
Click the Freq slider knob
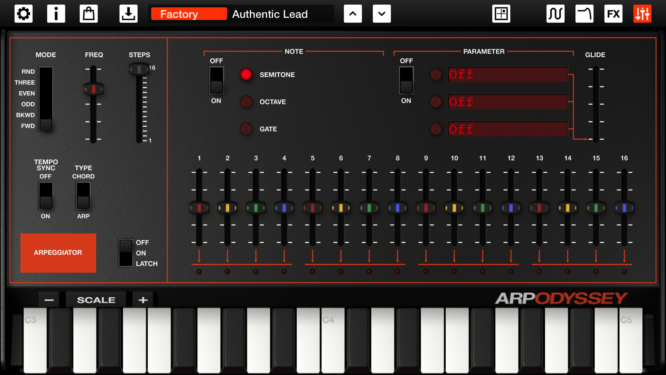(93, 89)
